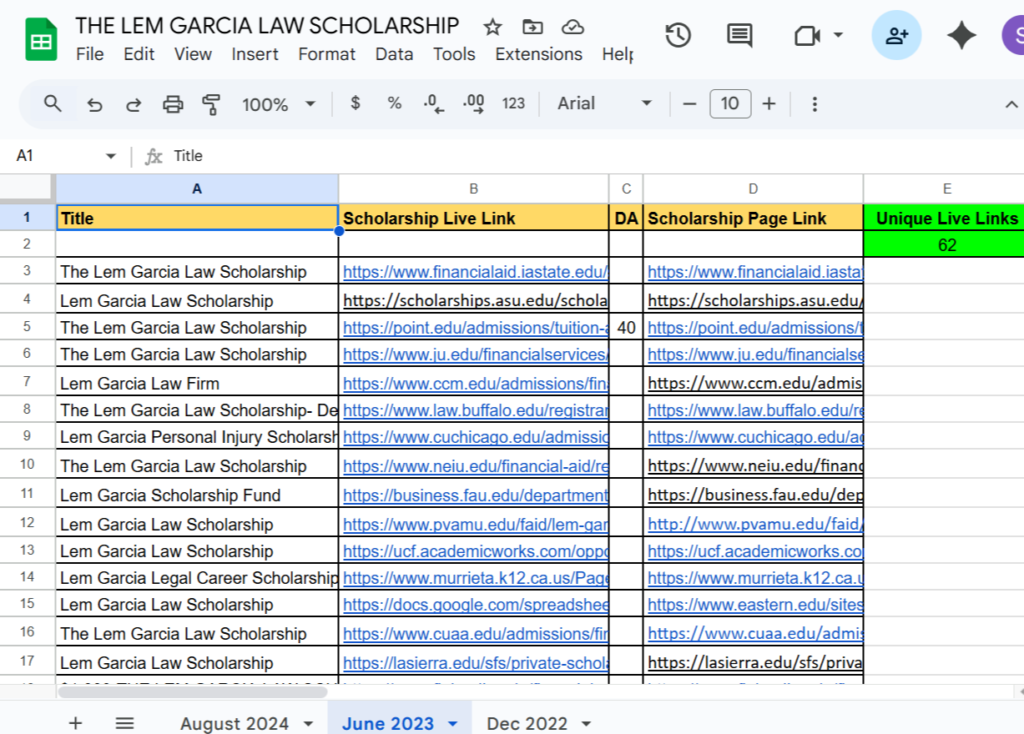The image size is (1024, 734).
Task: Open the name box dropdown arrow
Action: pos(110,156)
